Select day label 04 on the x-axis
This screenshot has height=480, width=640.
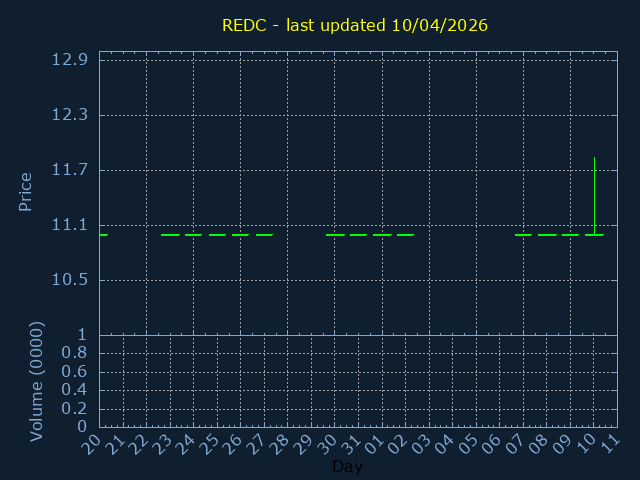pos(445,444)
